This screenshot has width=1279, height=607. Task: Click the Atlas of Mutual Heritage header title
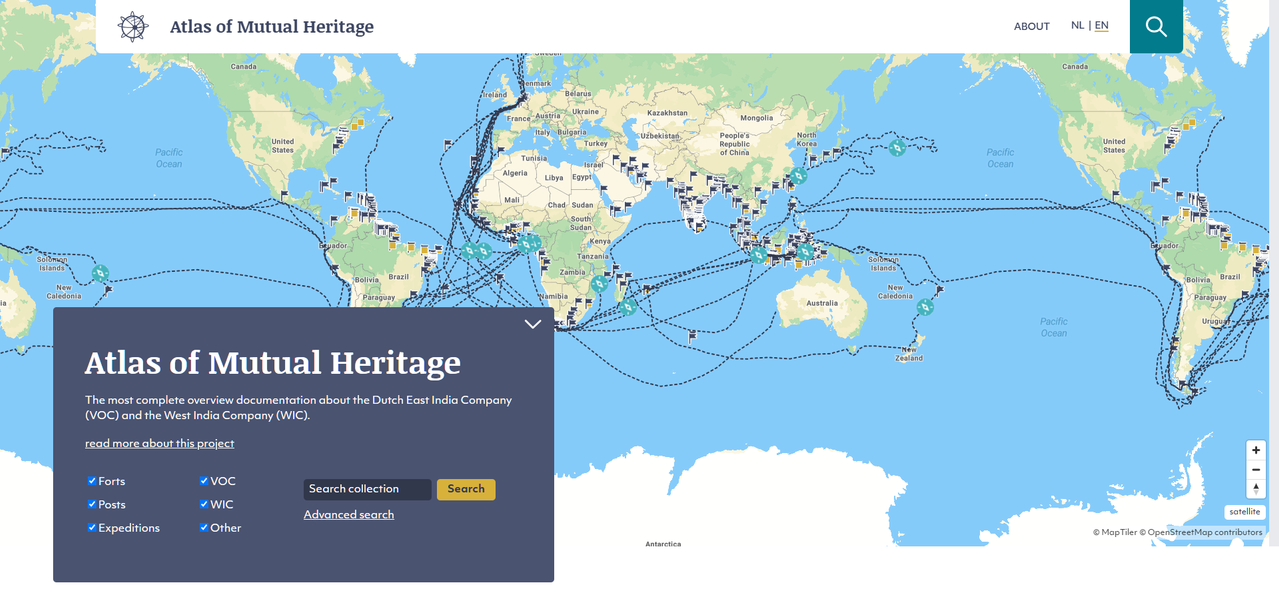[271, 27]
